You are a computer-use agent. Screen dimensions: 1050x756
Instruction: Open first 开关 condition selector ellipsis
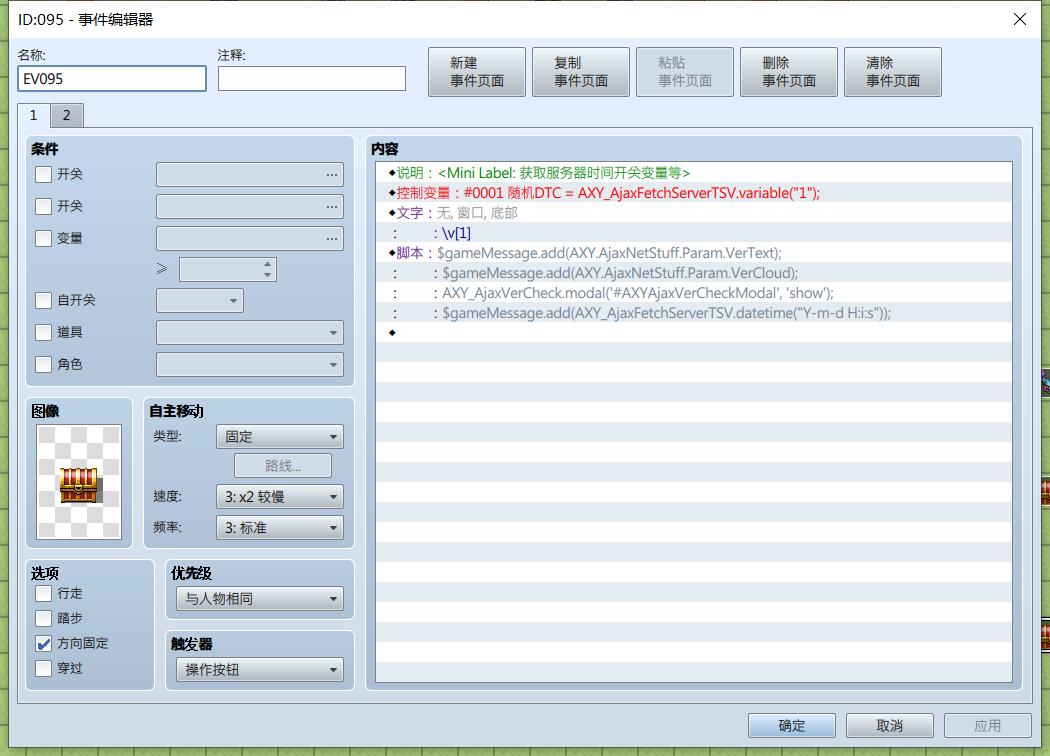tap(331, 175)
